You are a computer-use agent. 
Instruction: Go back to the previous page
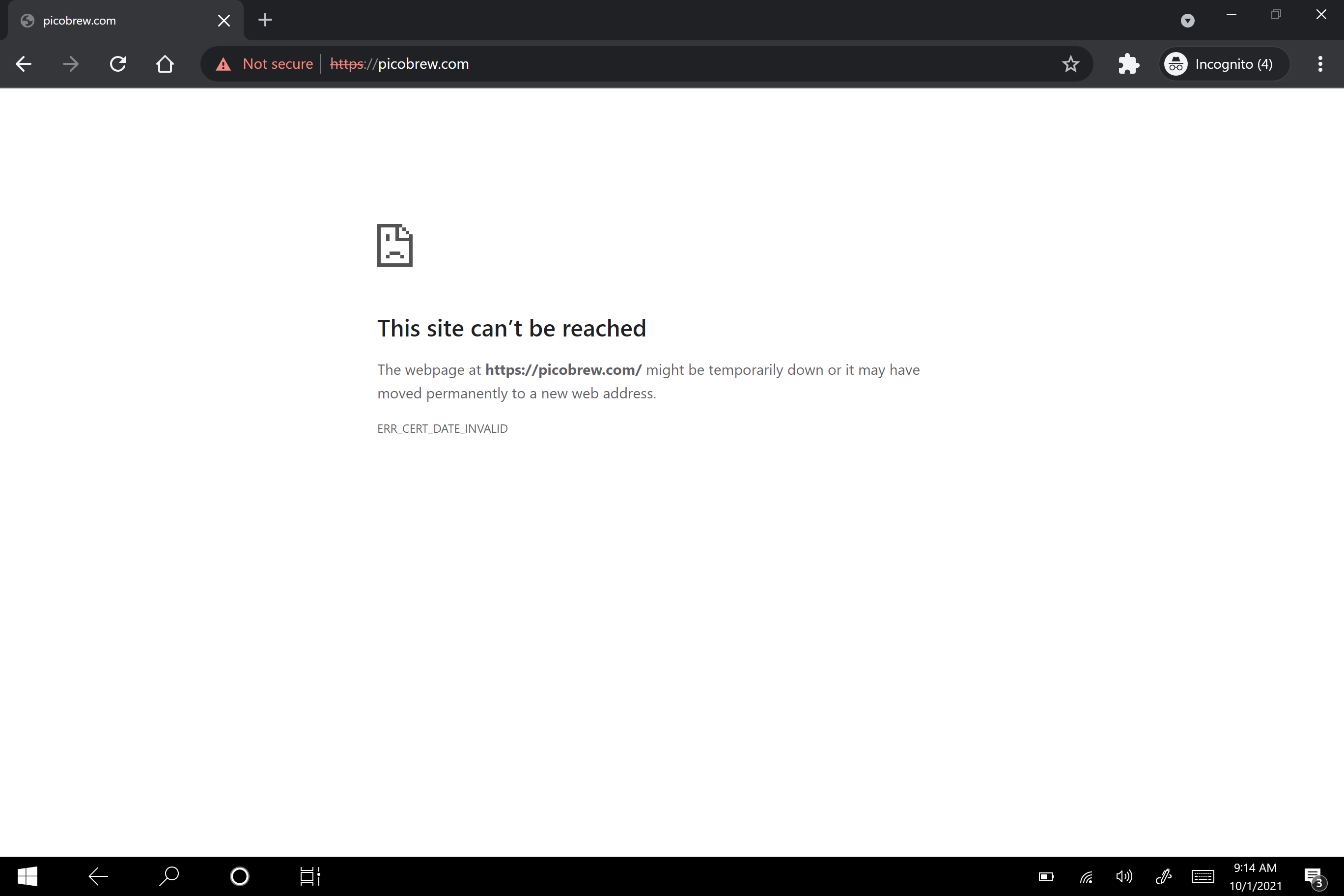[x=24, y=64]
